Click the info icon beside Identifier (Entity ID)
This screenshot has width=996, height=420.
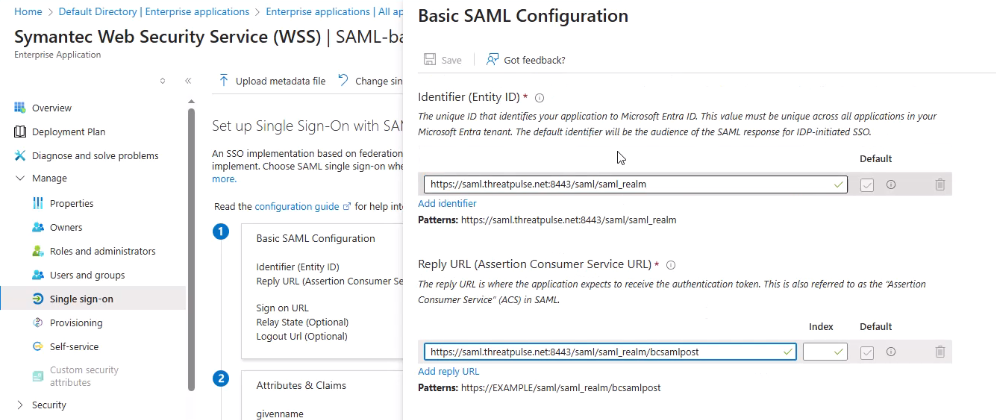(x=539, y=98)
